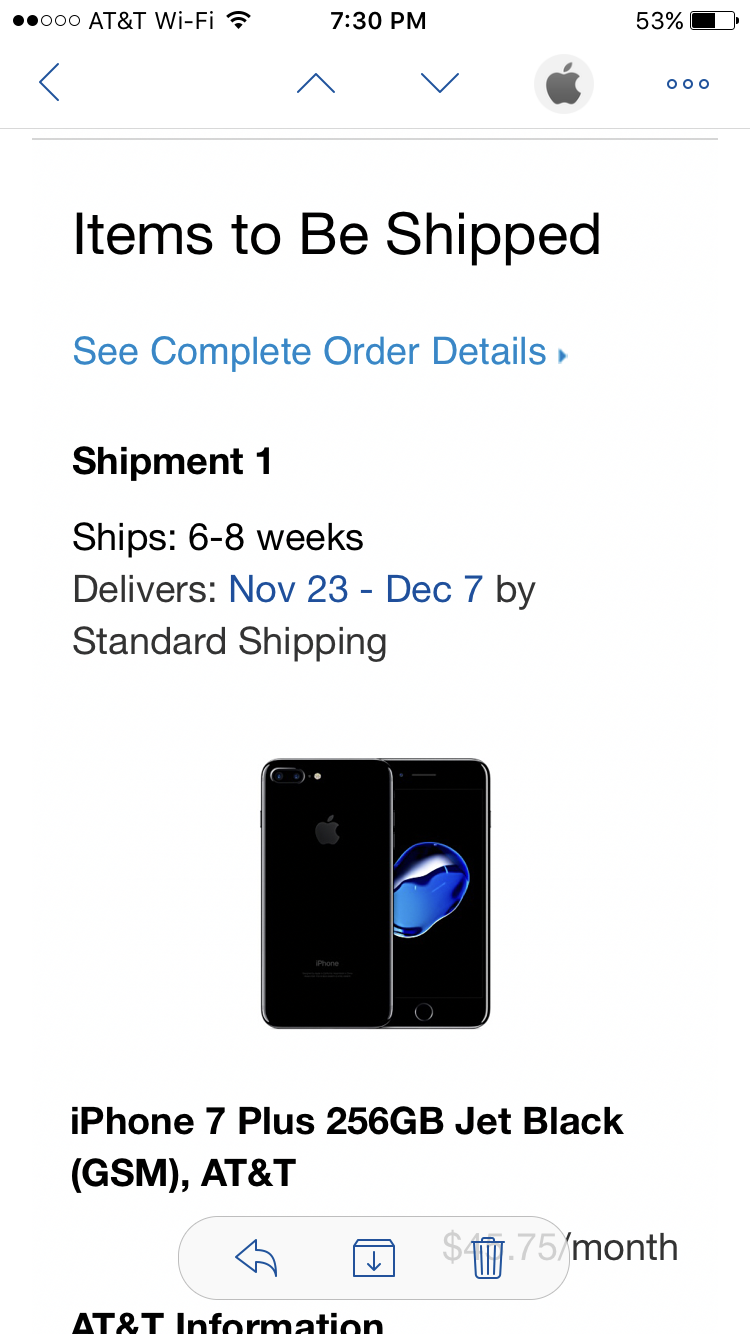This screenshot has width=750, height=1334.
Task: Tap the reply arrow icon
Action: pyautogui.click(x=256, y=1257)
